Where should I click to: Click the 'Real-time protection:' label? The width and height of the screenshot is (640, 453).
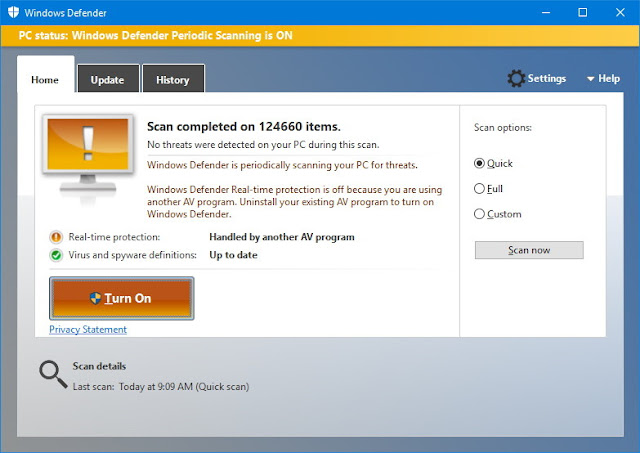(114, 237)
